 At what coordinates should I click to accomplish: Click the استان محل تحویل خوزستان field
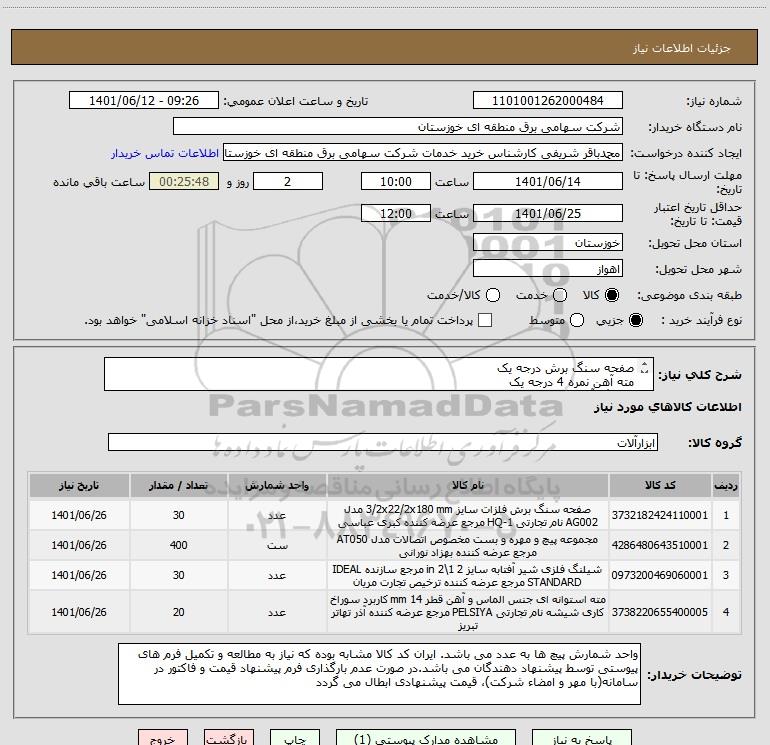548,243
